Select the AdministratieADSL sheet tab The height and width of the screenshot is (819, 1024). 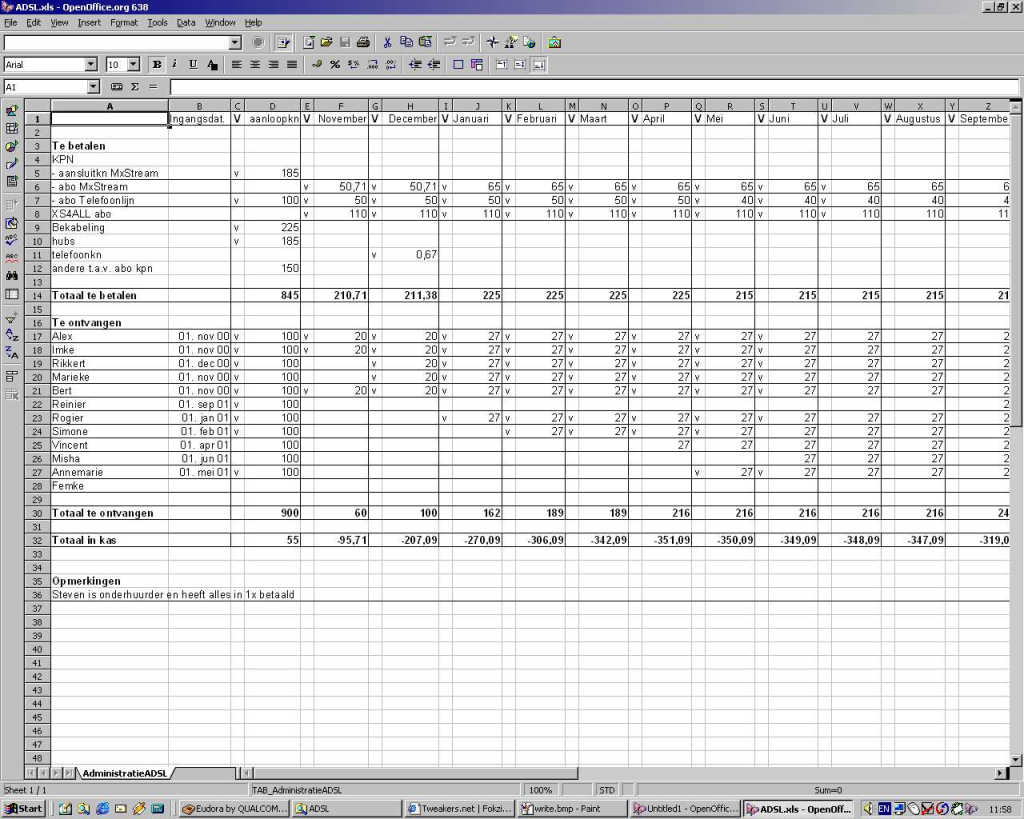(125, 773)
